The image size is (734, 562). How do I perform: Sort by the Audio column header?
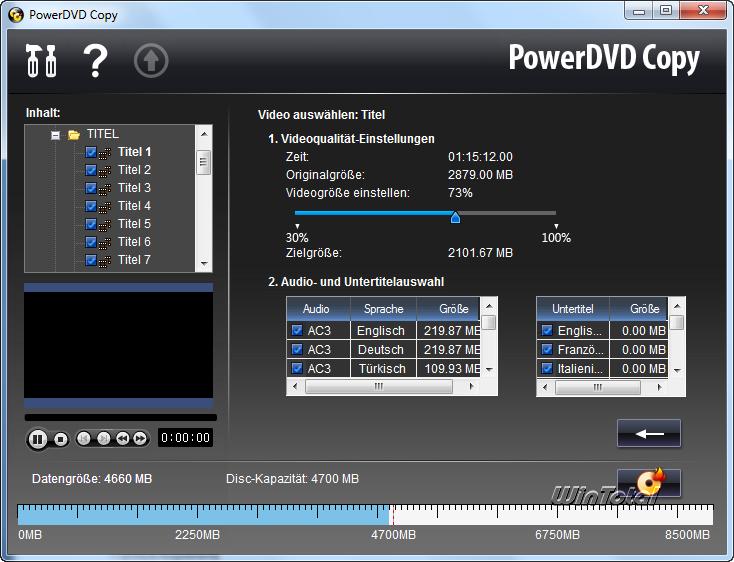pos(316,309)
